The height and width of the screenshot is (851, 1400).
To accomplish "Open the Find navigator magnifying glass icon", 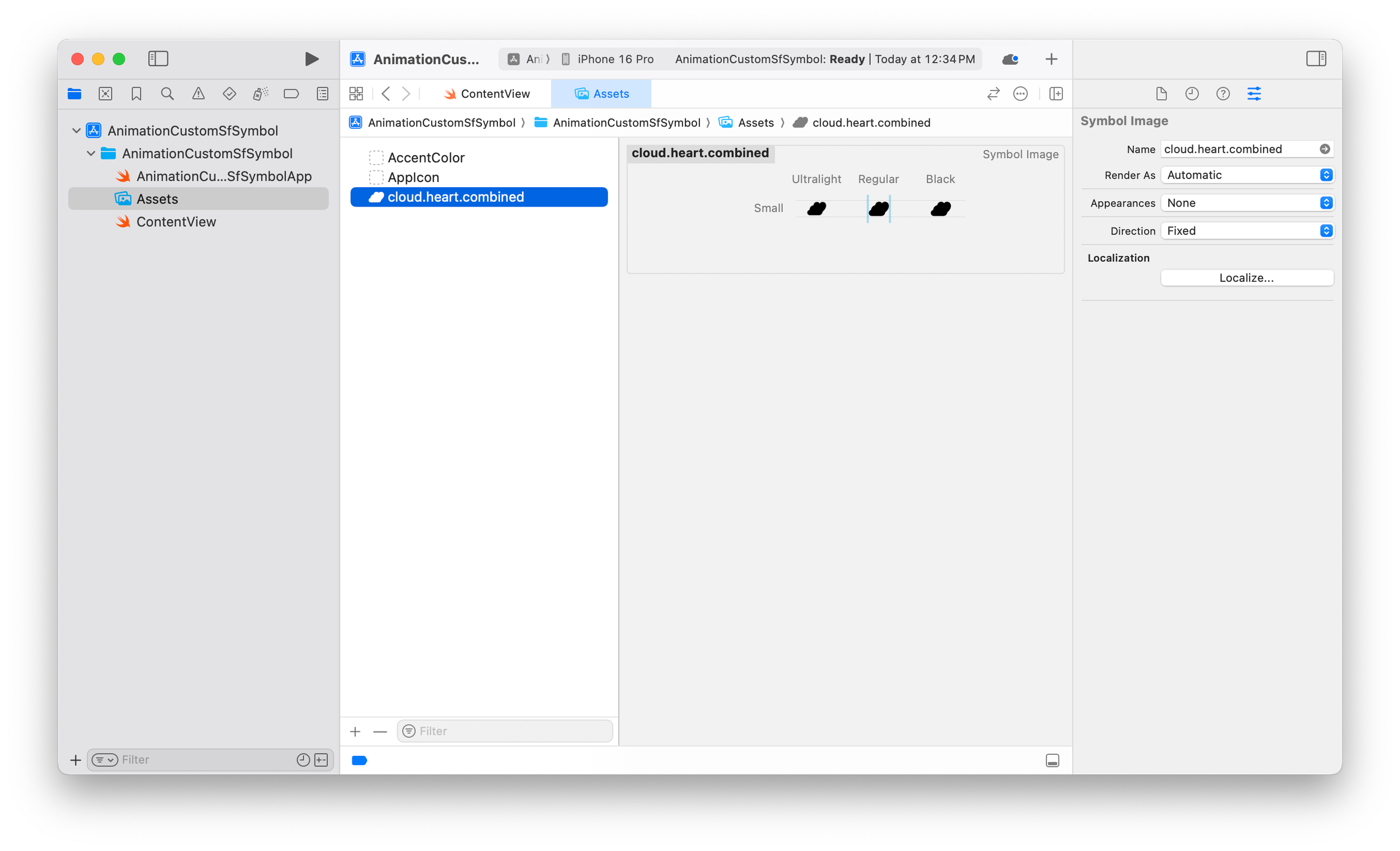I will pyautogui.click(x=167, y=93).
